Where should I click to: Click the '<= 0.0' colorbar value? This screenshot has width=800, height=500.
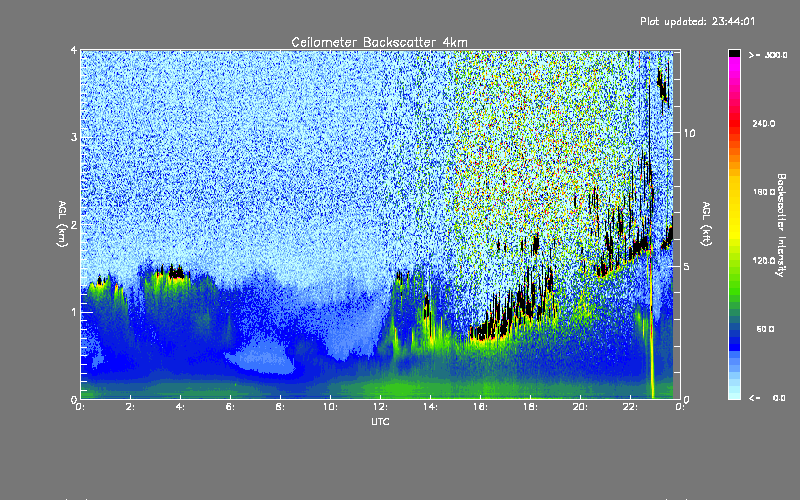[x=767, y=398]
